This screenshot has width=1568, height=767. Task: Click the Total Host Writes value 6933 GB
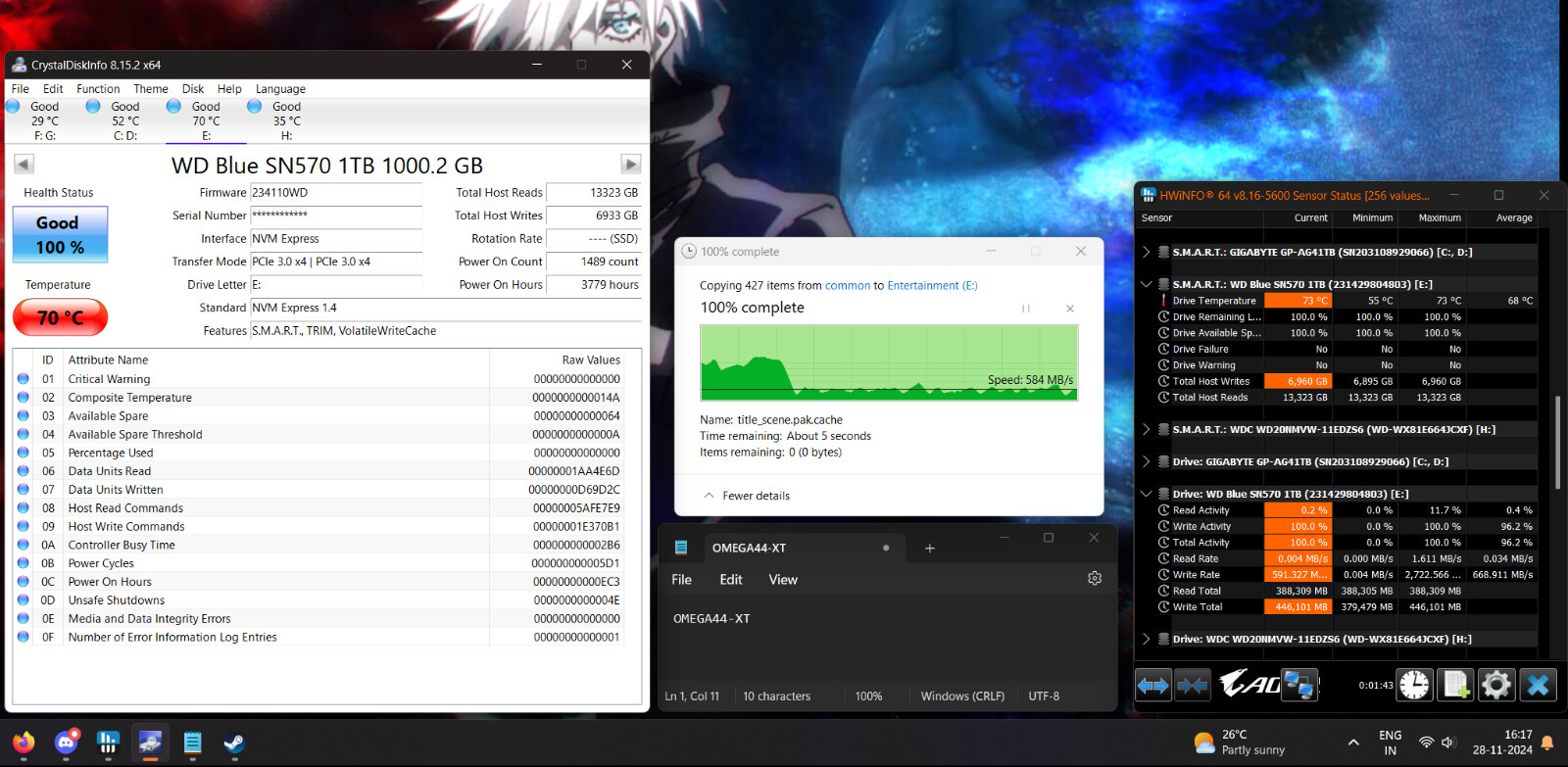(x=594, y=216)
